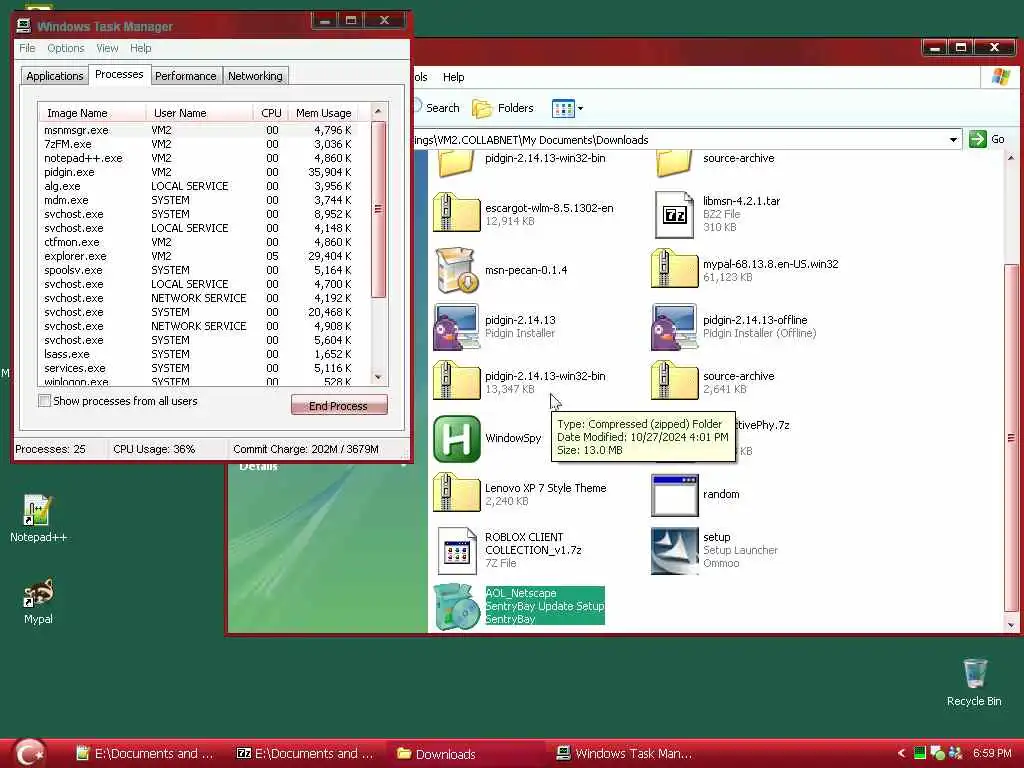Select the msn-pecan-0.1.4 installer icon

(x=456, y=270)
